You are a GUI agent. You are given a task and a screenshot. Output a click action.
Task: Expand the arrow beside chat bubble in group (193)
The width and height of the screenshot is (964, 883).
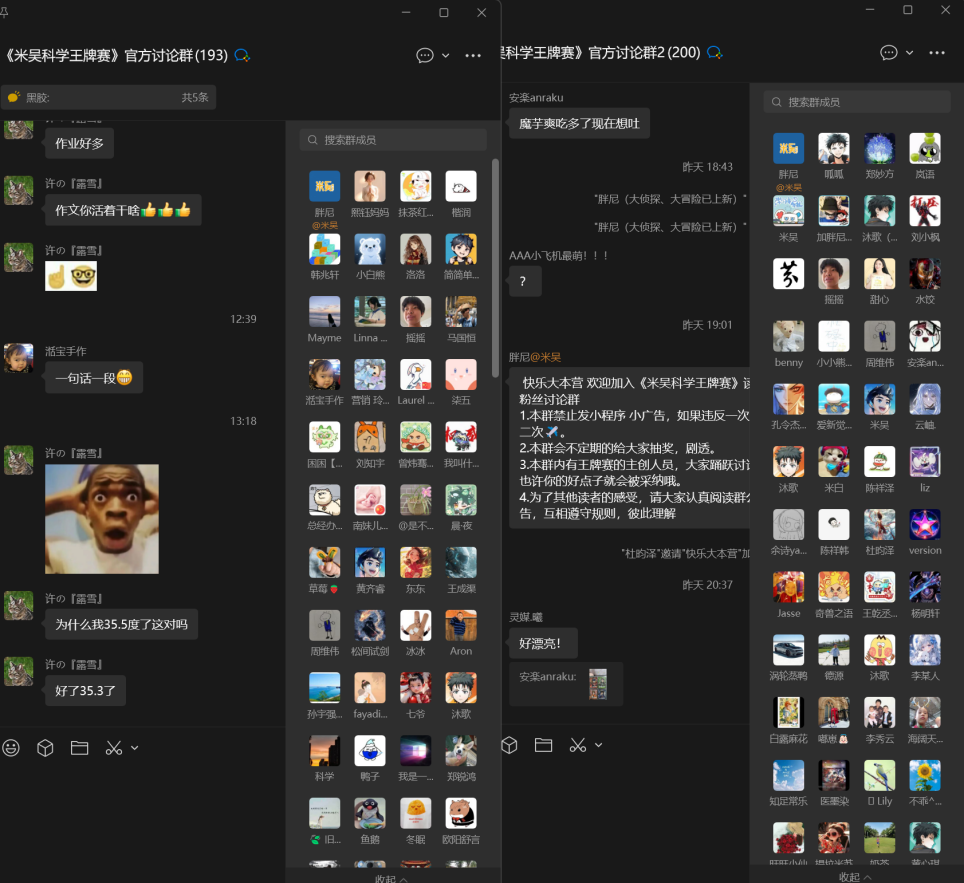446,55
